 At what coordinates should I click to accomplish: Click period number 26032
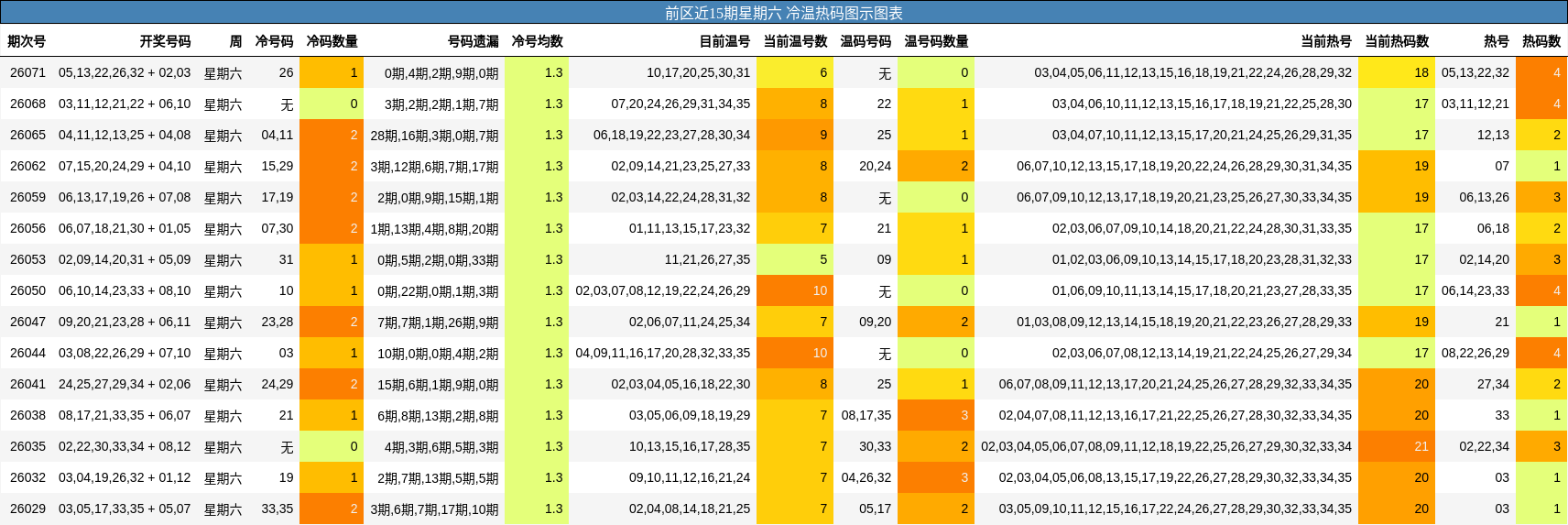tap(28, 477)
